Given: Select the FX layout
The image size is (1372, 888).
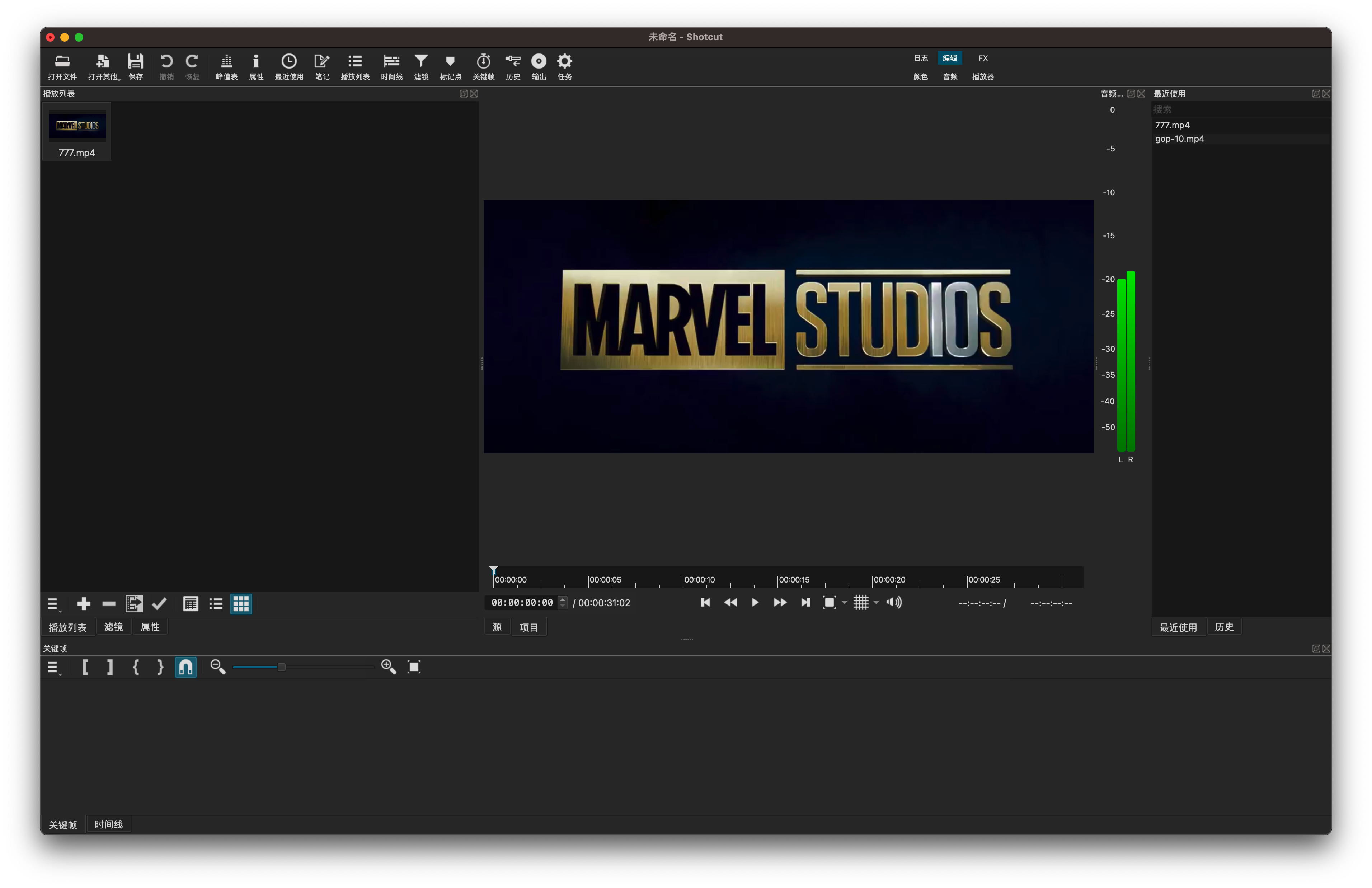Looking at the screenshot, I should click(983, 58).
